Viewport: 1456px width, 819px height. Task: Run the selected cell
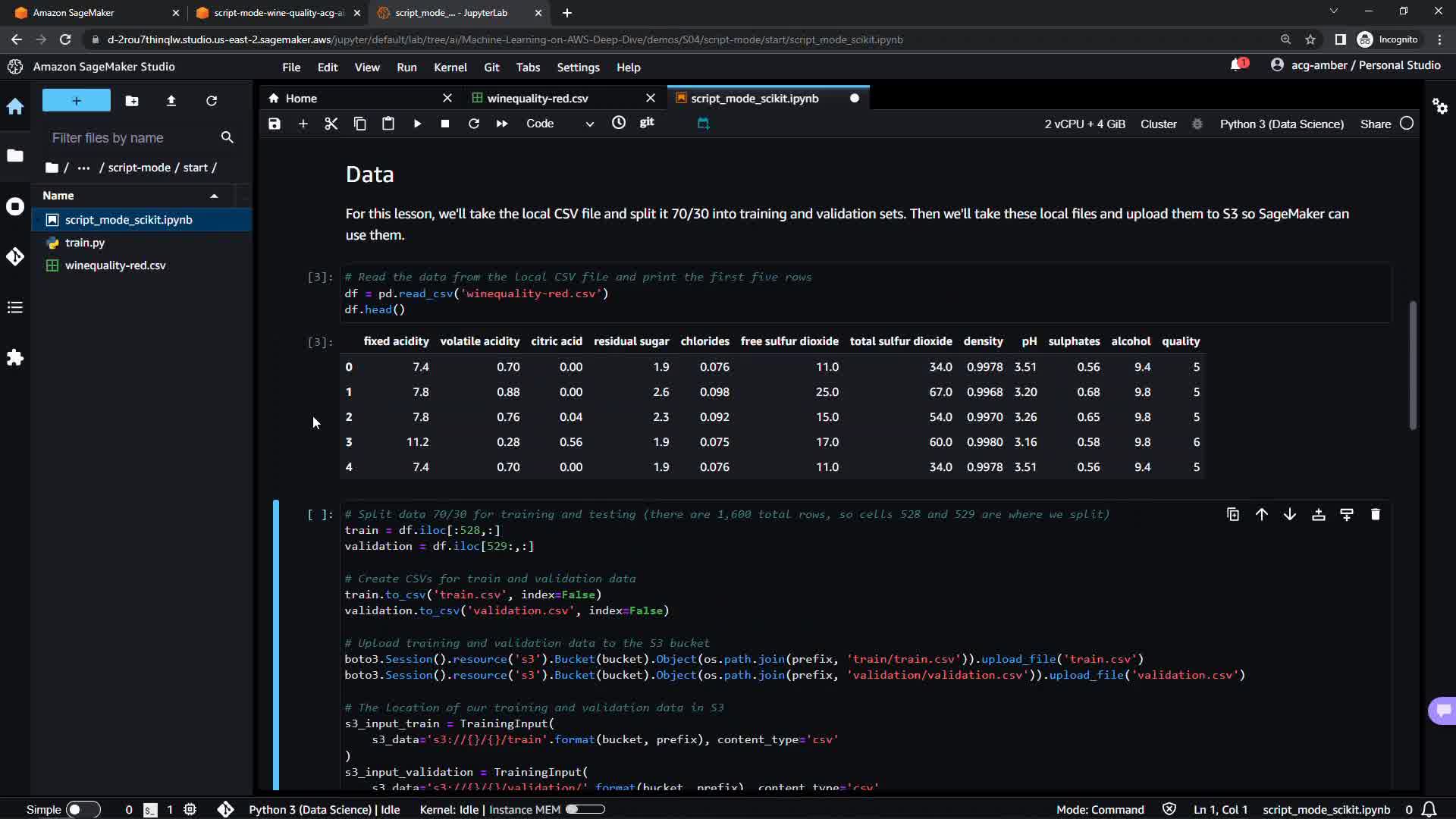[x=417, y=124]
